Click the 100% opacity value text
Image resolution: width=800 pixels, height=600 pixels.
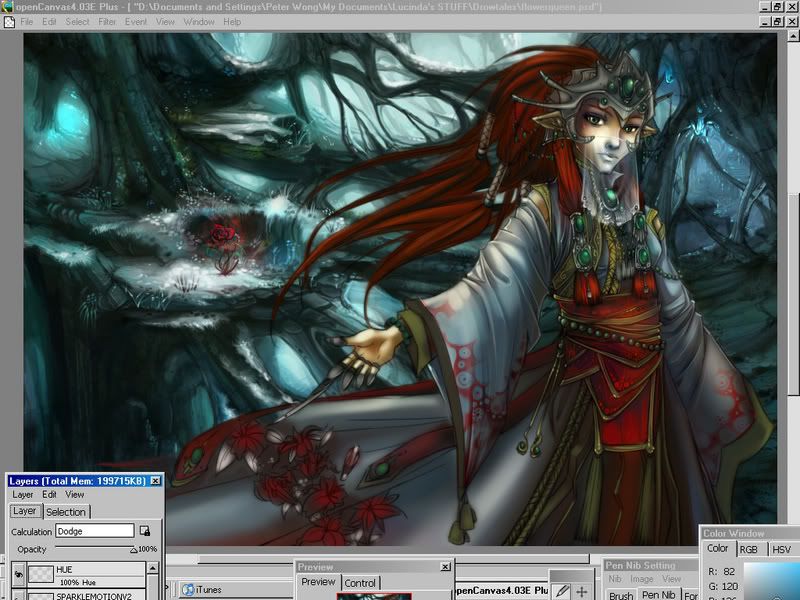(x=147, y=549)
